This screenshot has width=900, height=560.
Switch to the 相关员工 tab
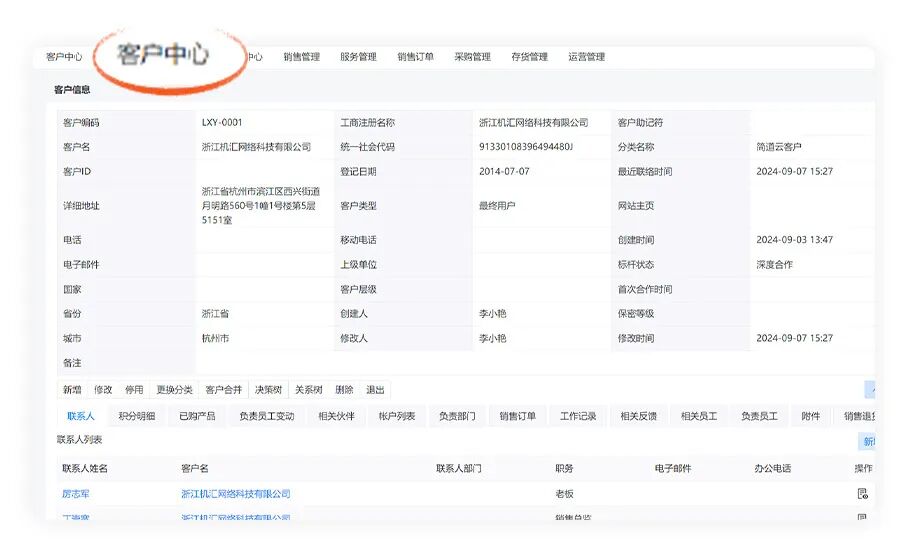[x=699, y=416]
